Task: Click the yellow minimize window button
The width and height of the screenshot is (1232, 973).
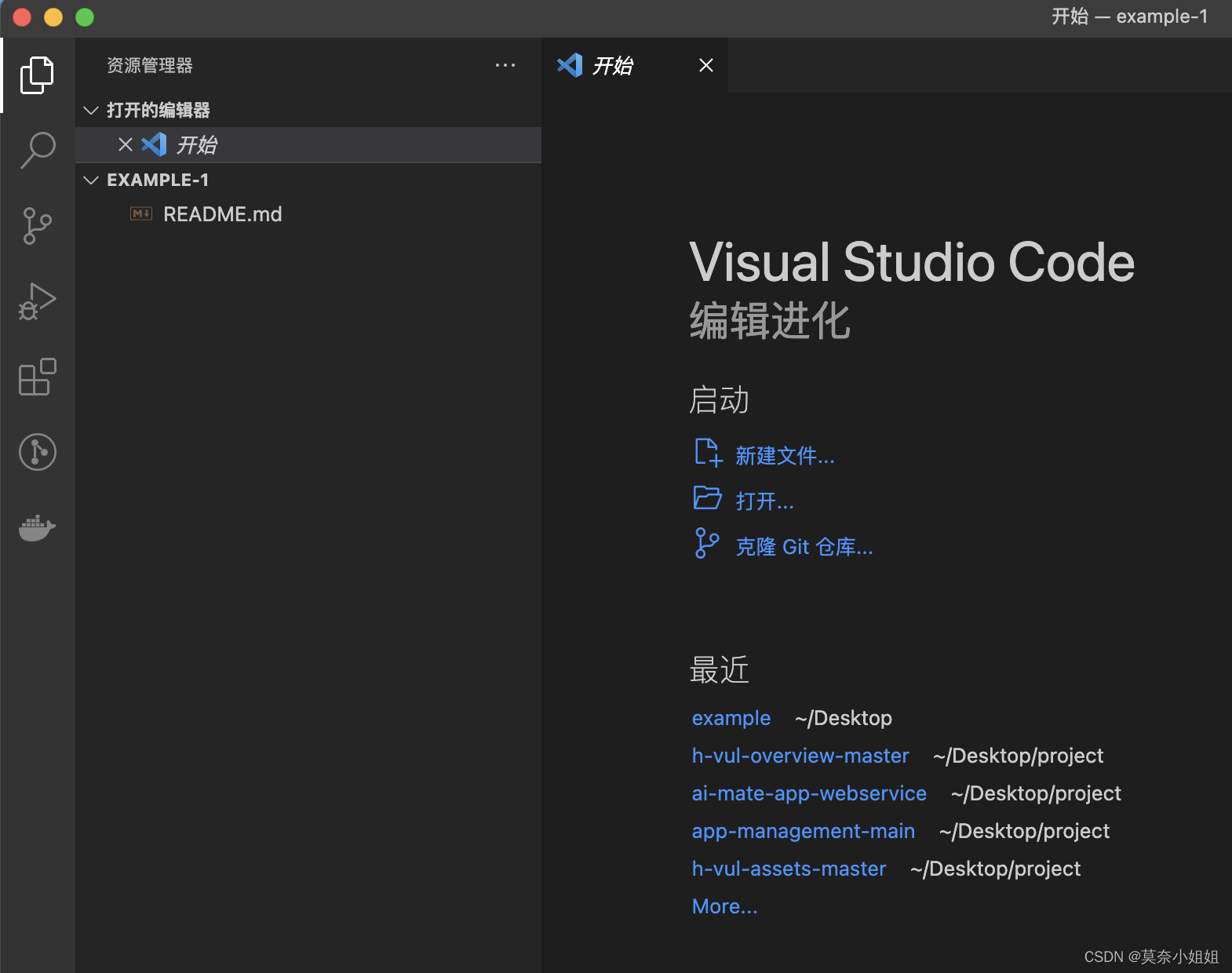Action: [53, 17]
